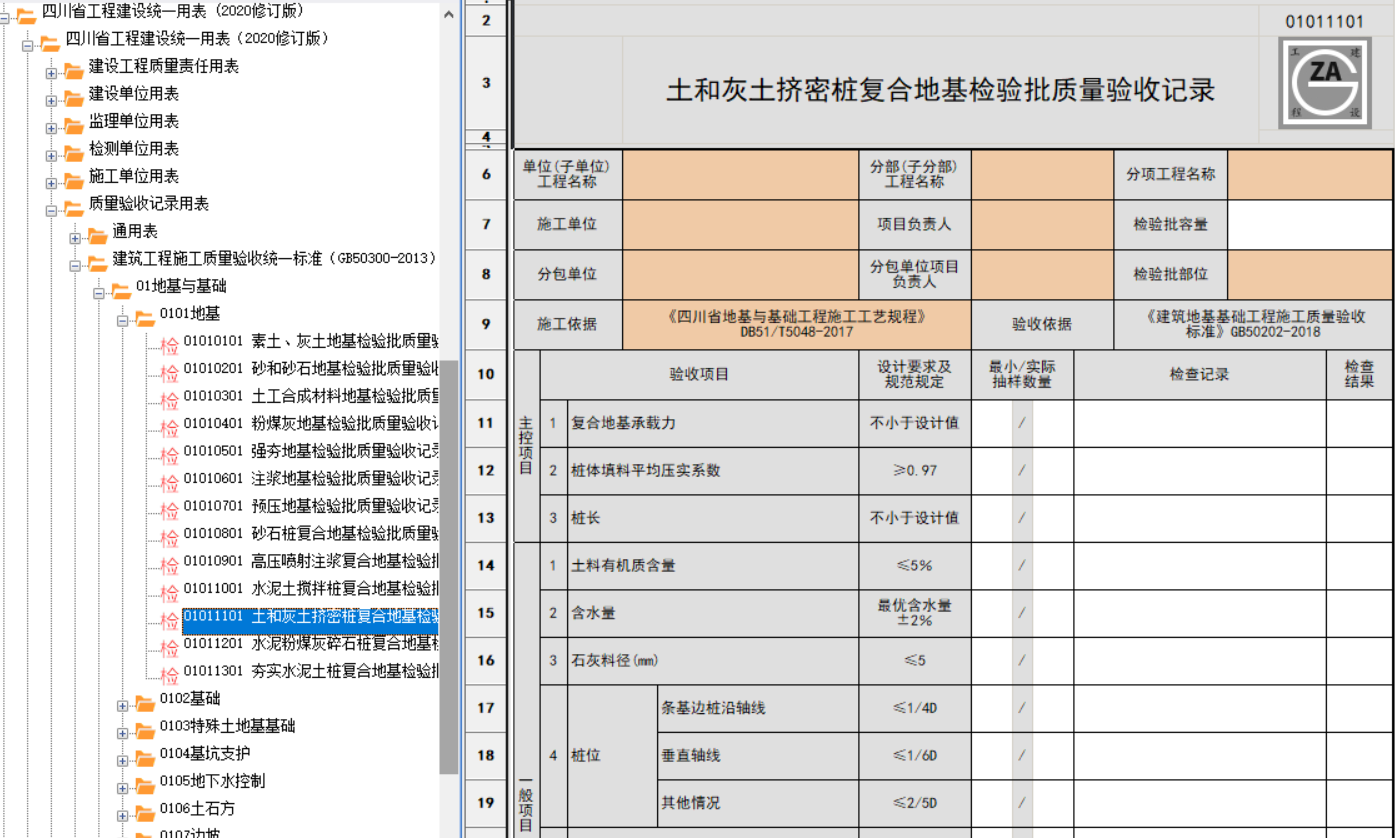Click the 条基边桩沿轴线 cell
This screenshot has width=1395, height=838.
758,708
